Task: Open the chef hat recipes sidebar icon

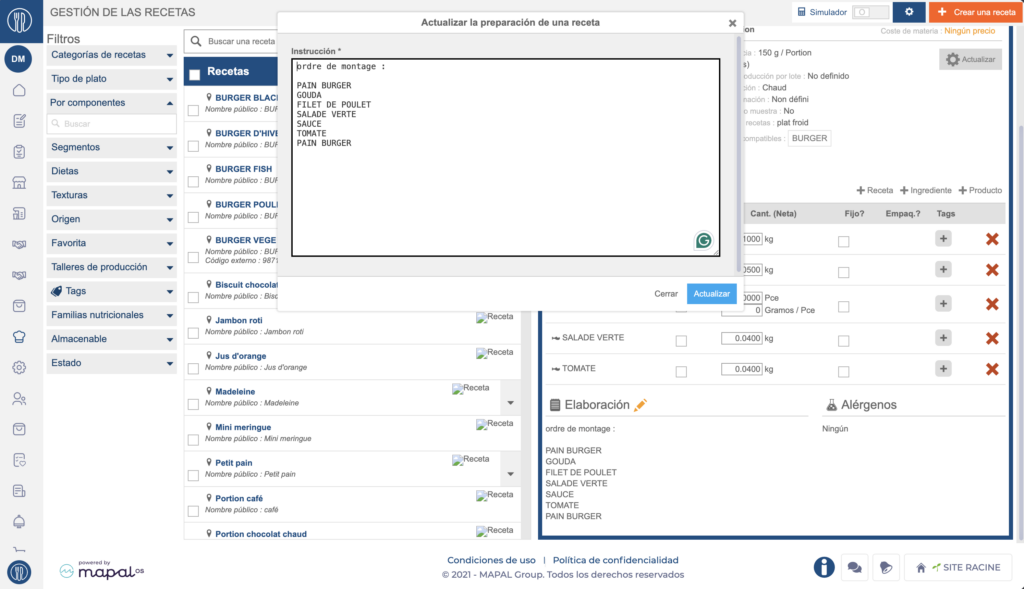Action: point(19,337)
